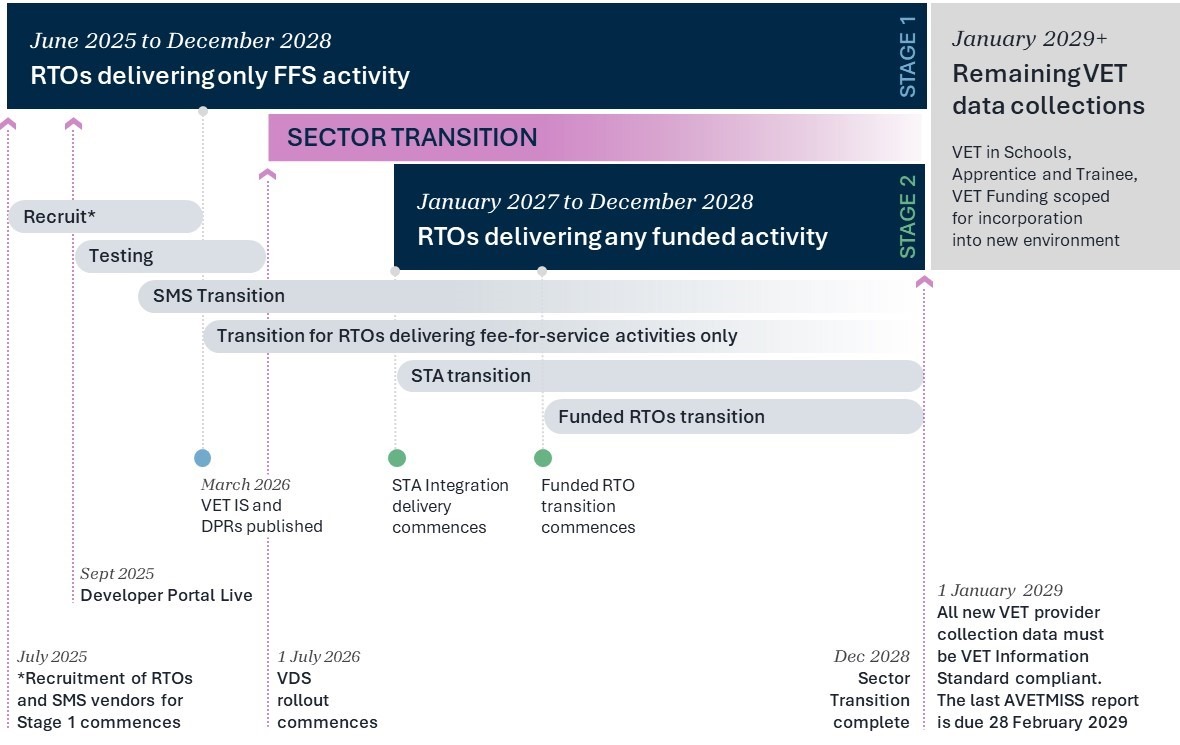
Task: Click the blue dot above March 2026
Action: [203, 458]
